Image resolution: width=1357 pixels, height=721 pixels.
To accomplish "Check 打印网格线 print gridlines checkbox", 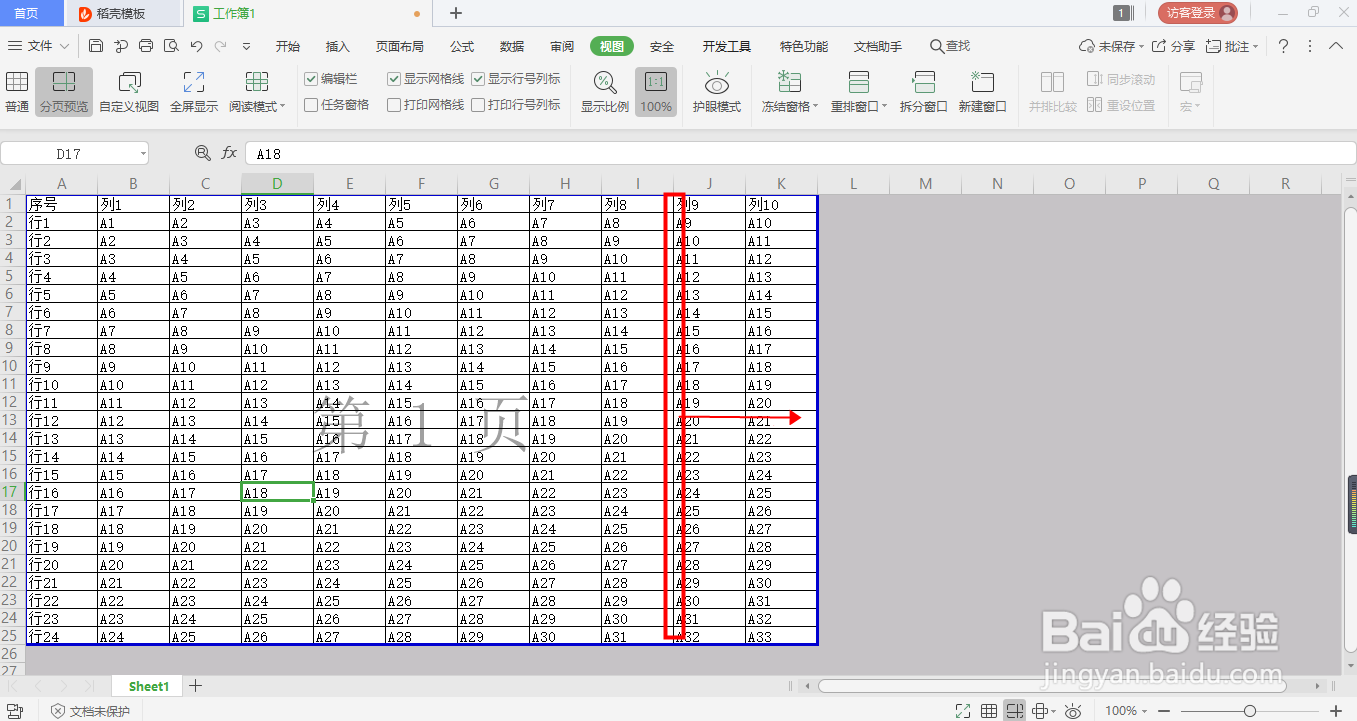I will click(x=394, y=105).
